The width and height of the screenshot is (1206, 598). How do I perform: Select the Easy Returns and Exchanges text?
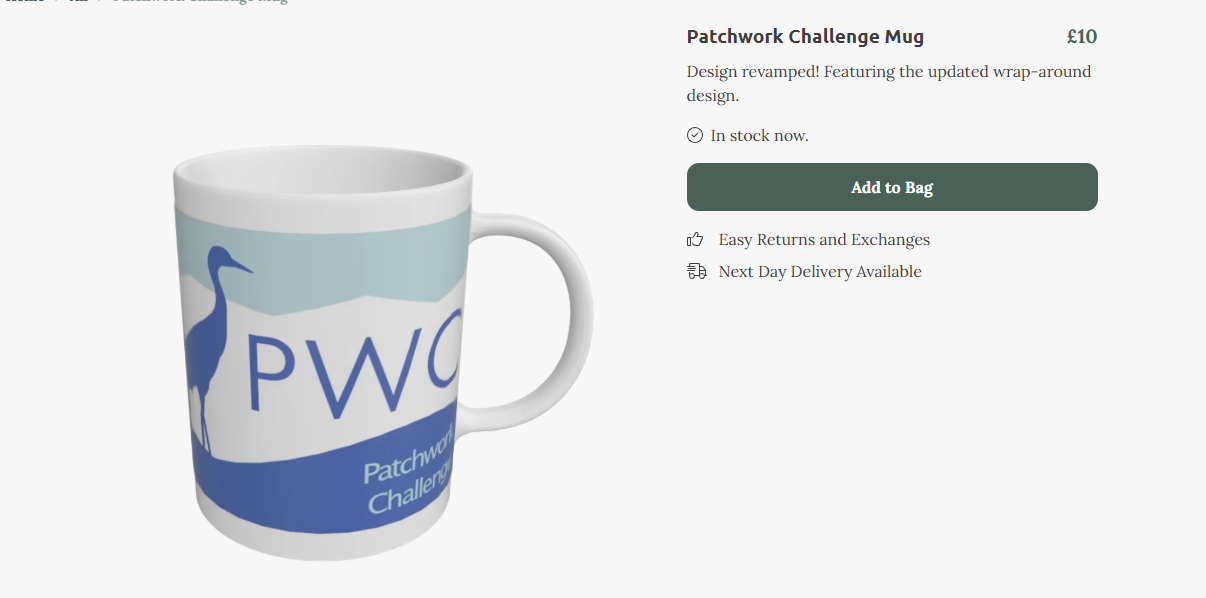click(824, 240)
